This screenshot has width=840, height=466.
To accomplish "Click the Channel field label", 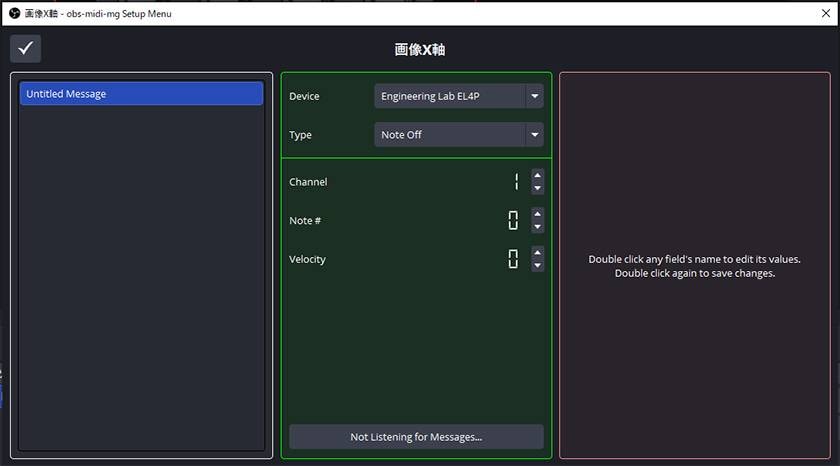I will click(308, 182).
